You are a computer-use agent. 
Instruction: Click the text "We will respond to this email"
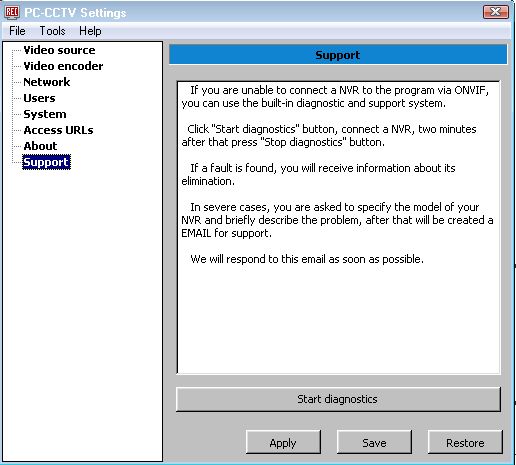point(258,259)
